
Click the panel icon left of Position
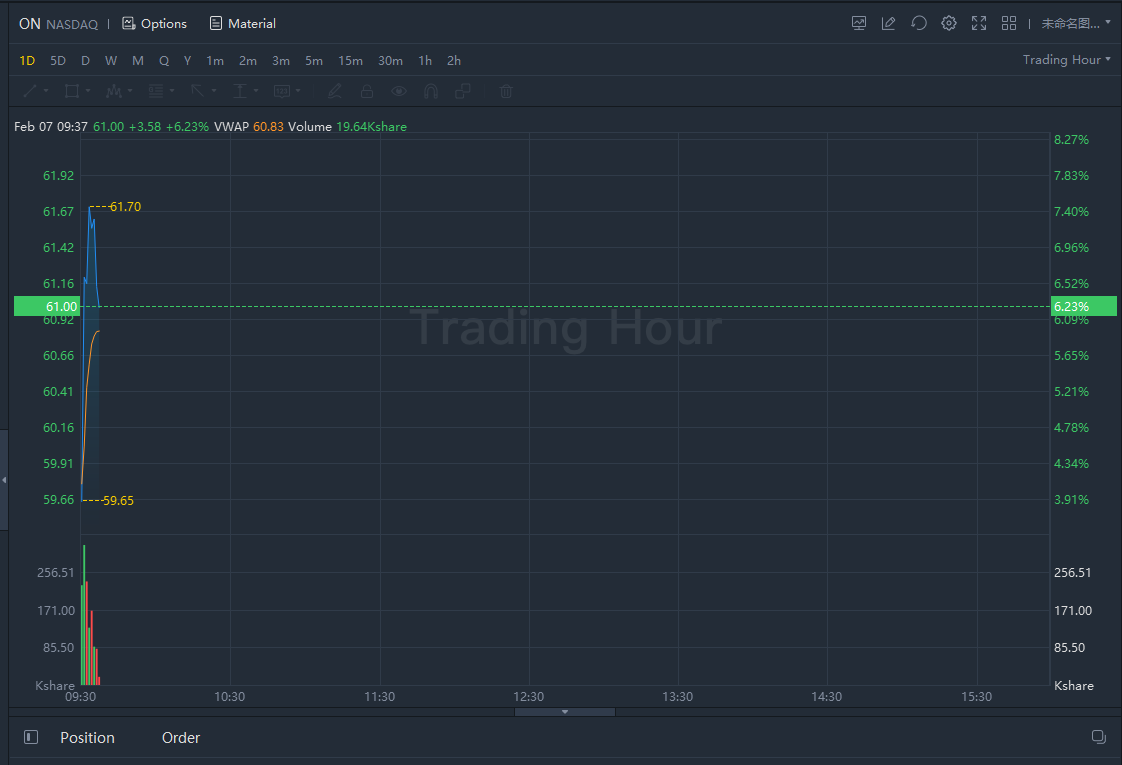click(31, 737)
